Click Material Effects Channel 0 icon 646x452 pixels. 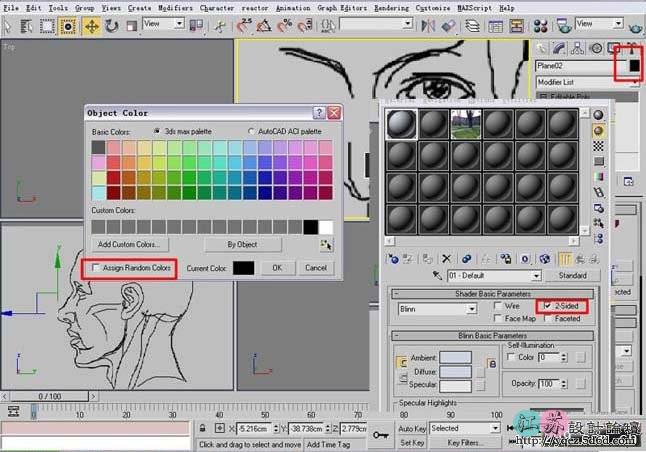click(525, 259)
